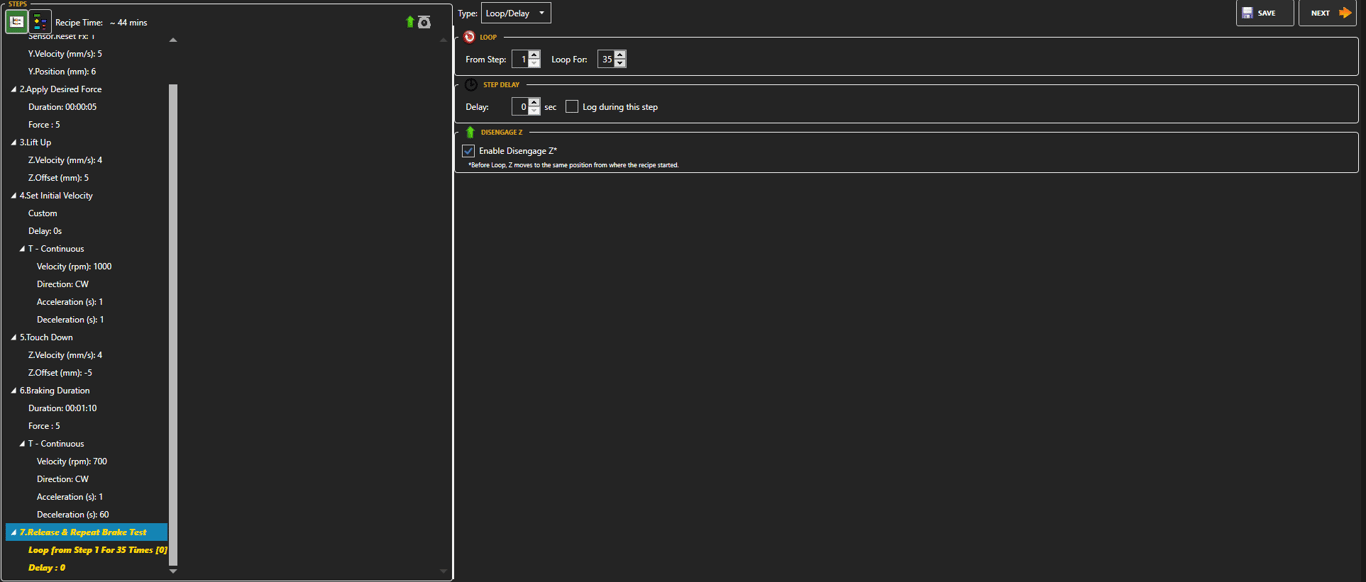The image size is (1366, 582).
Task: Select the yellow Delay : 0 row
Action: coord(47,568)
